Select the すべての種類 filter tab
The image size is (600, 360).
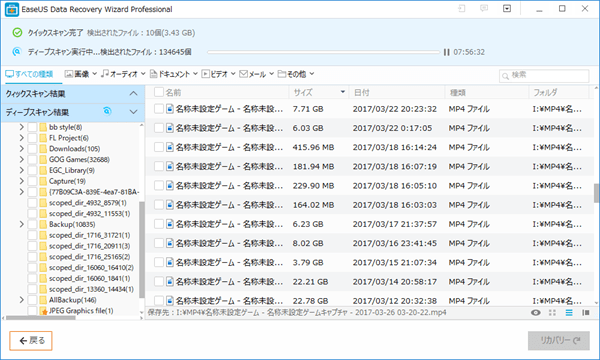coord(29,74)
